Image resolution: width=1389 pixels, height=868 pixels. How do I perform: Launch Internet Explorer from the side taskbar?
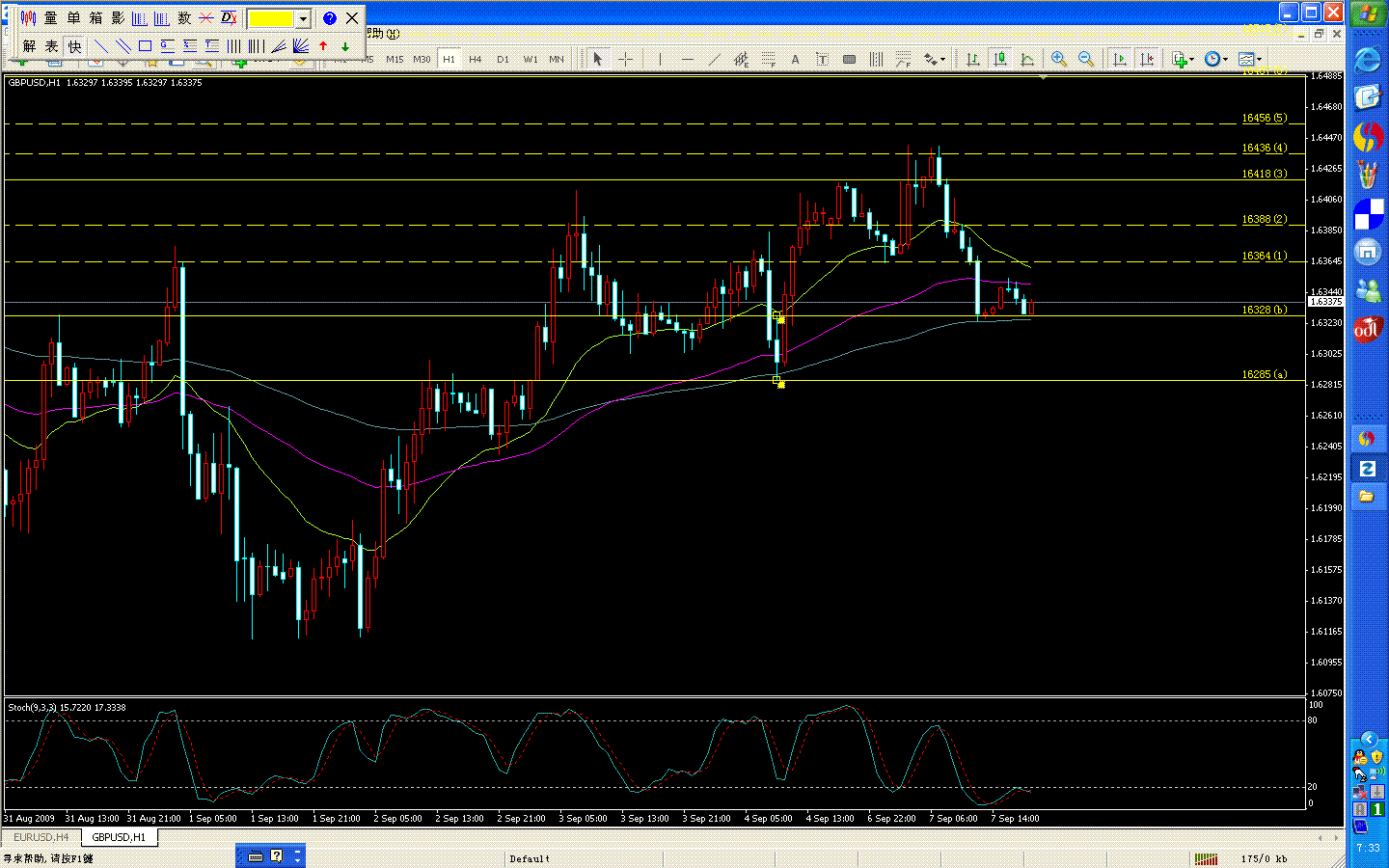[x=1368, y=60]
